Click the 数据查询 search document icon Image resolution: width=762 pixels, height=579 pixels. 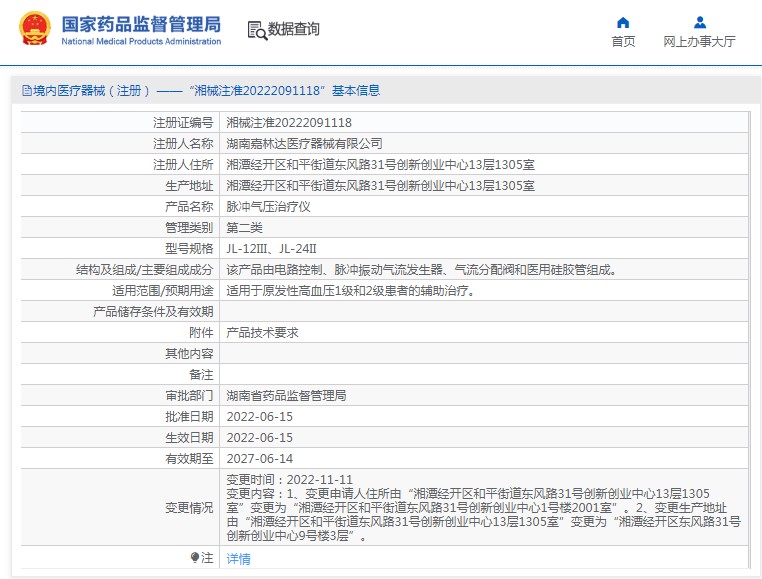click(257, 30)
